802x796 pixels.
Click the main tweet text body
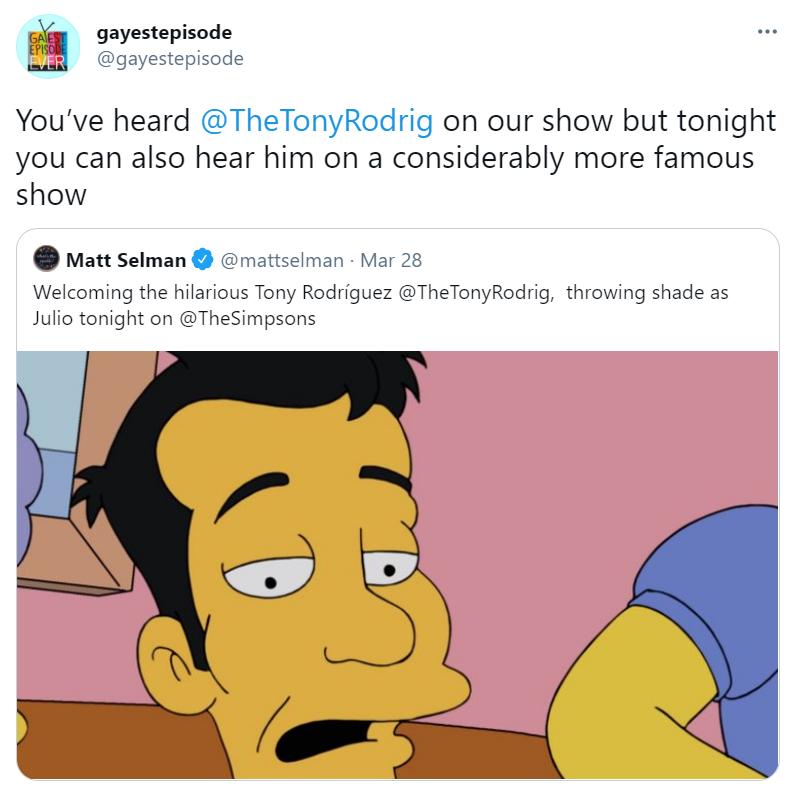395,158
